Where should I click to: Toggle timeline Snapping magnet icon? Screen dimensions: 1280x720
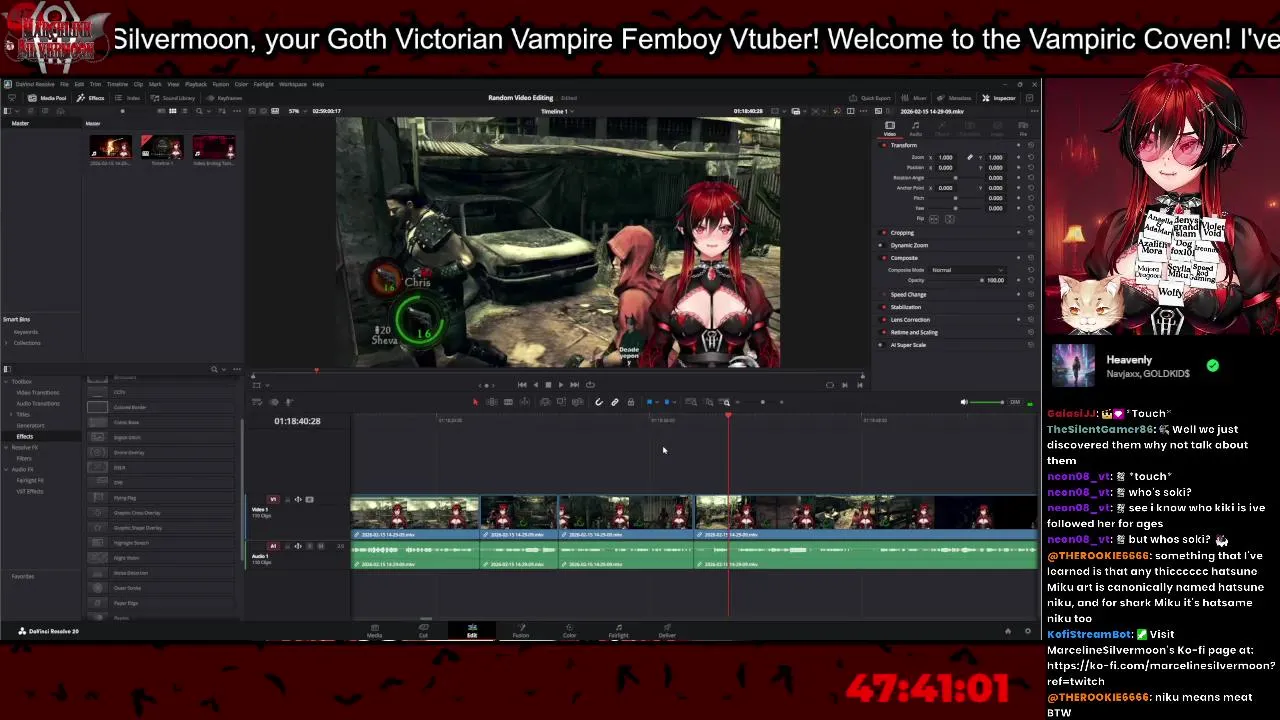coord(599,402)
